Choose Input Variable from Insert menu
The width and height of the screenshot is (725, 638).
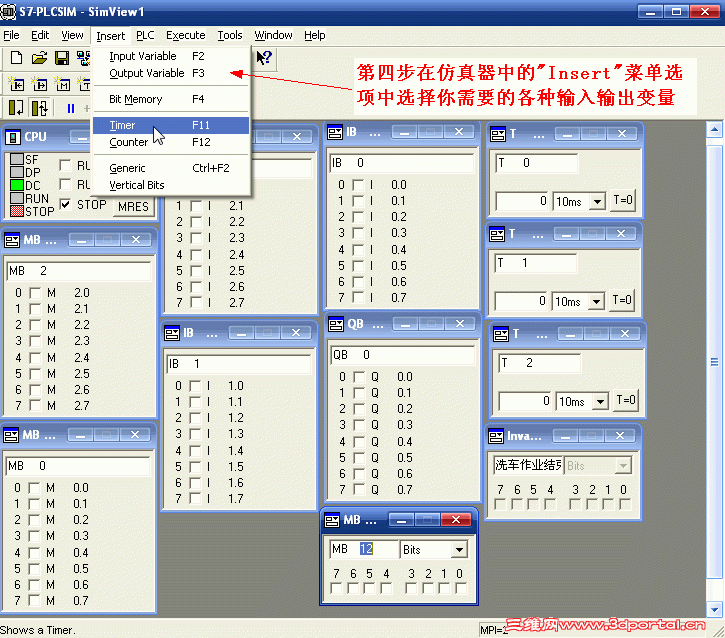pos(171,56)
